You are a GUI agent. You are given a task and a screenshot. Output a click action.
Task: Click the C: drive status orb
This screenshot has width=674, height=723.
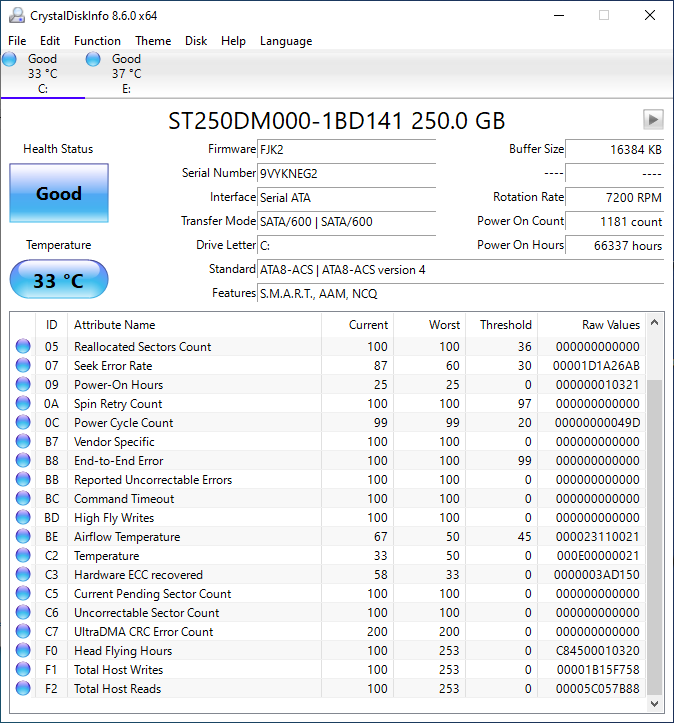[9, 59]
